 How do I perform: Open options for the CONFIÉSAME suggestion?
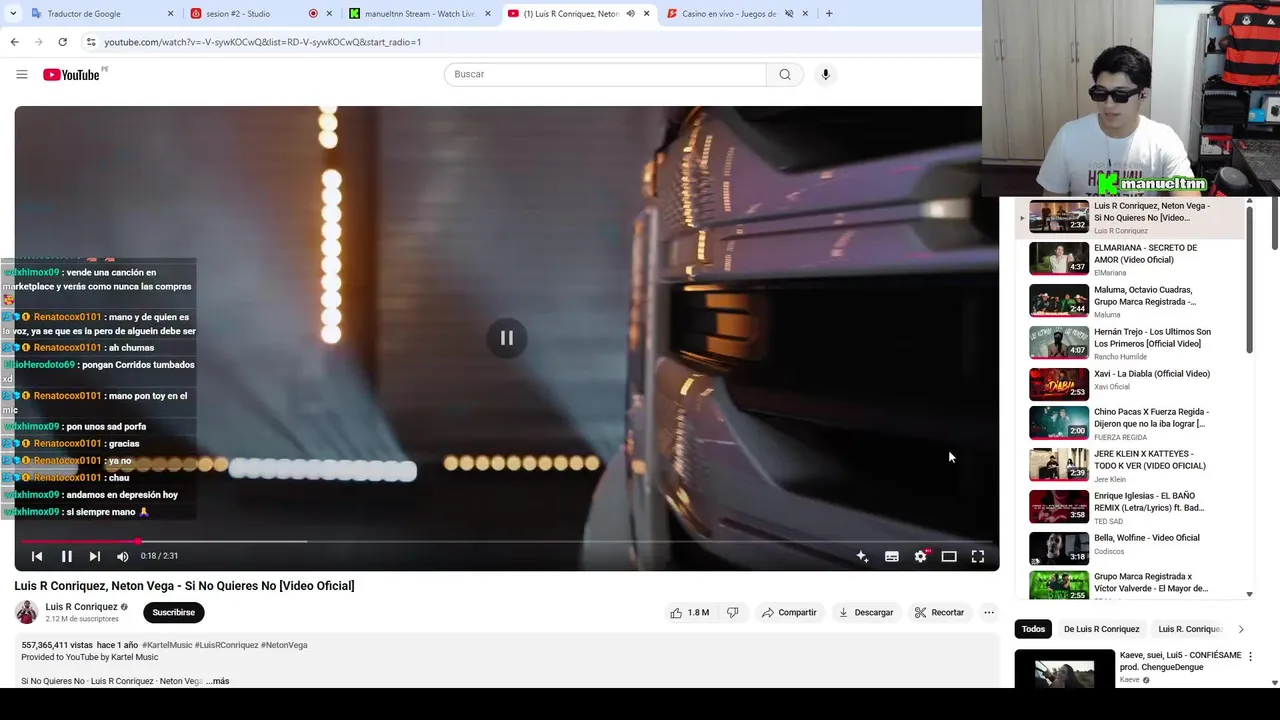point(1250,657)
